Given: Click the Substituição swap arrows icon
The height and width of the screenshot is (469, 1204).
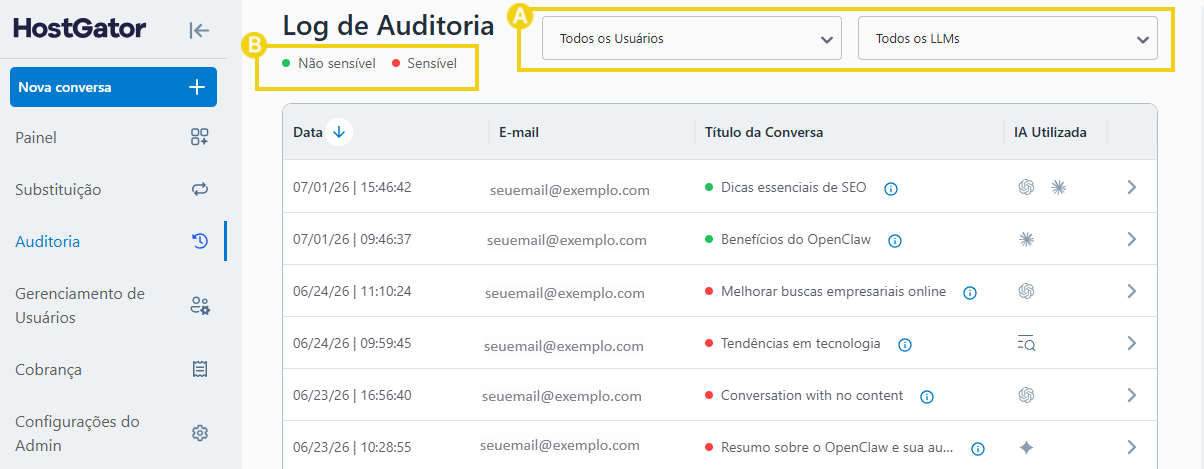Looking at the screenshot, I should click(x=199, y=189).
